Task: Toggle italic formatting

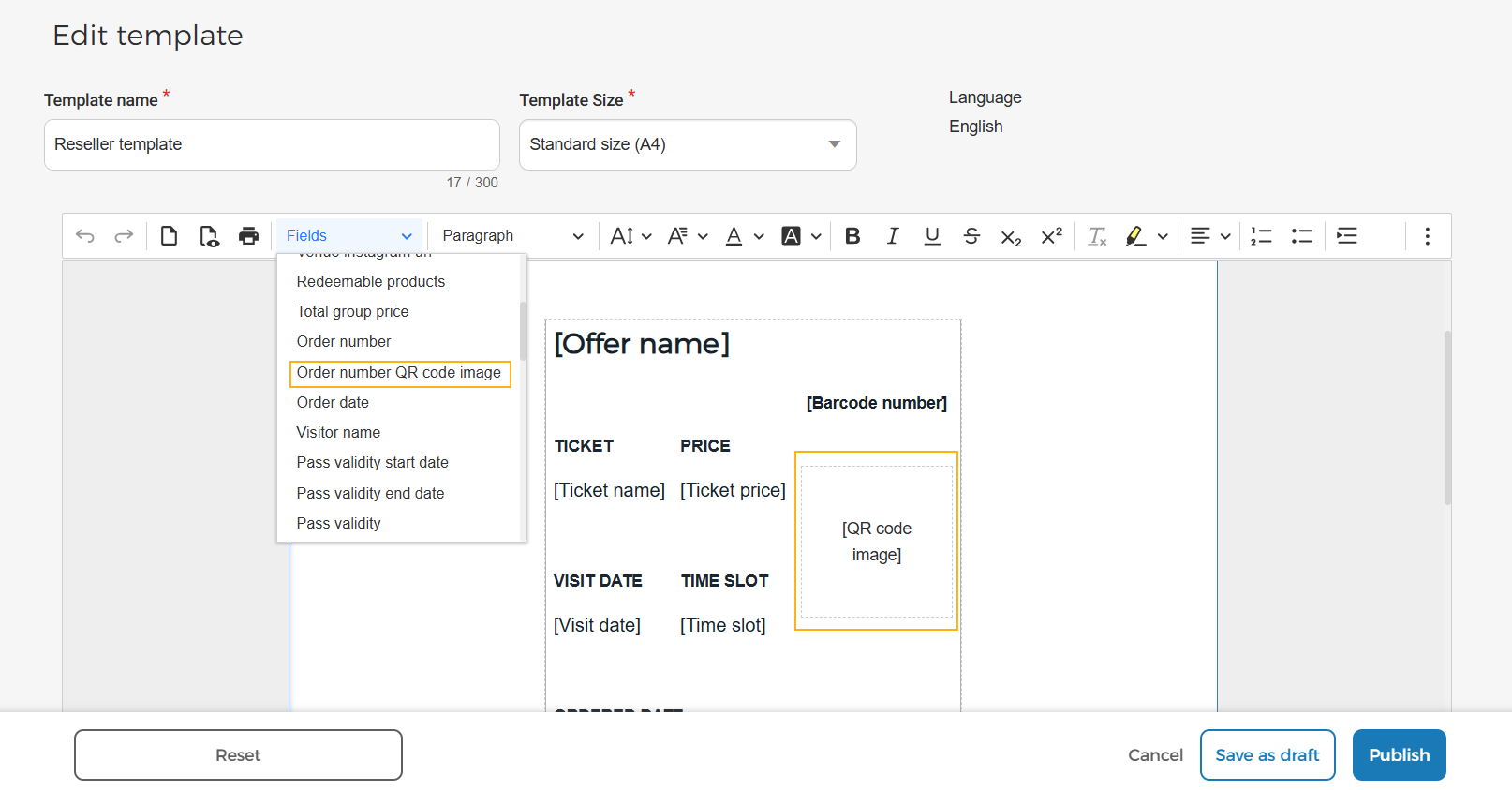Action: click(893, 236)
